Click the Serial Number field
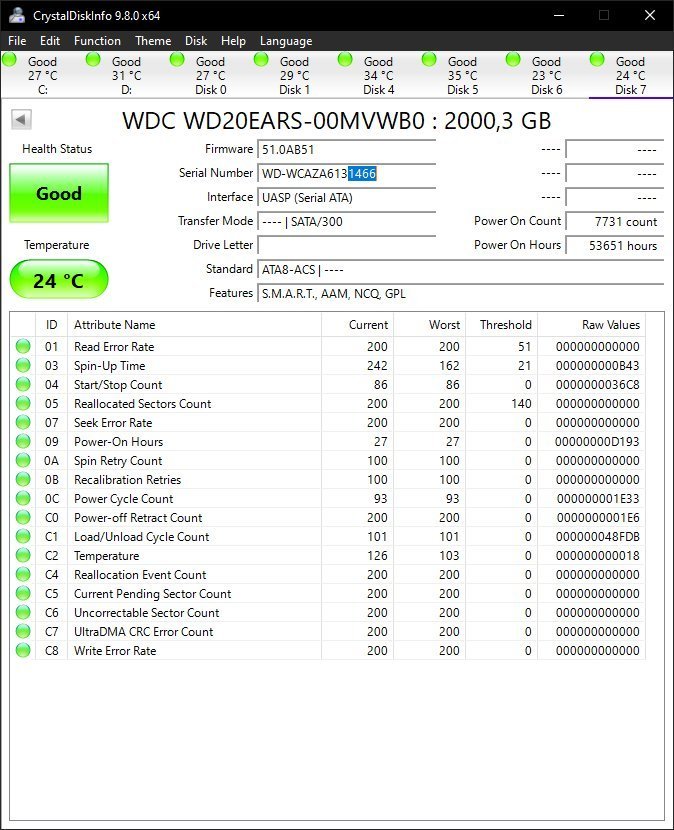 (x=346, y=173)
